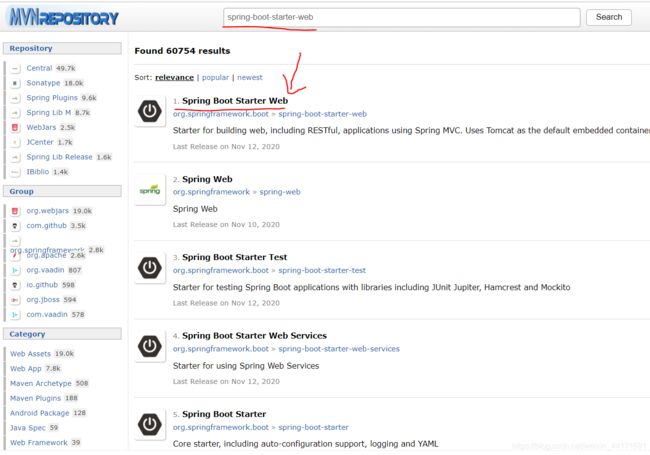Image resolution: width=650 pixels, height=455 pixels.
Task: Open Spring Boot Starter Test result title
Action: [x=234, y=257]
